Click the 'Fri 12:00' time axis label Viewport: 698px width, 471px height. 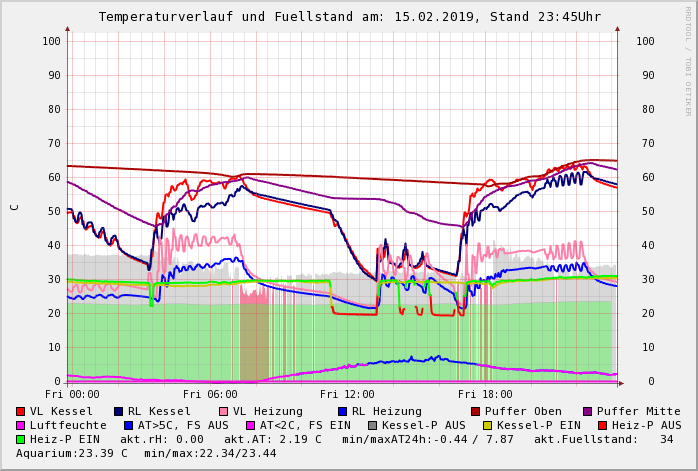347,394
